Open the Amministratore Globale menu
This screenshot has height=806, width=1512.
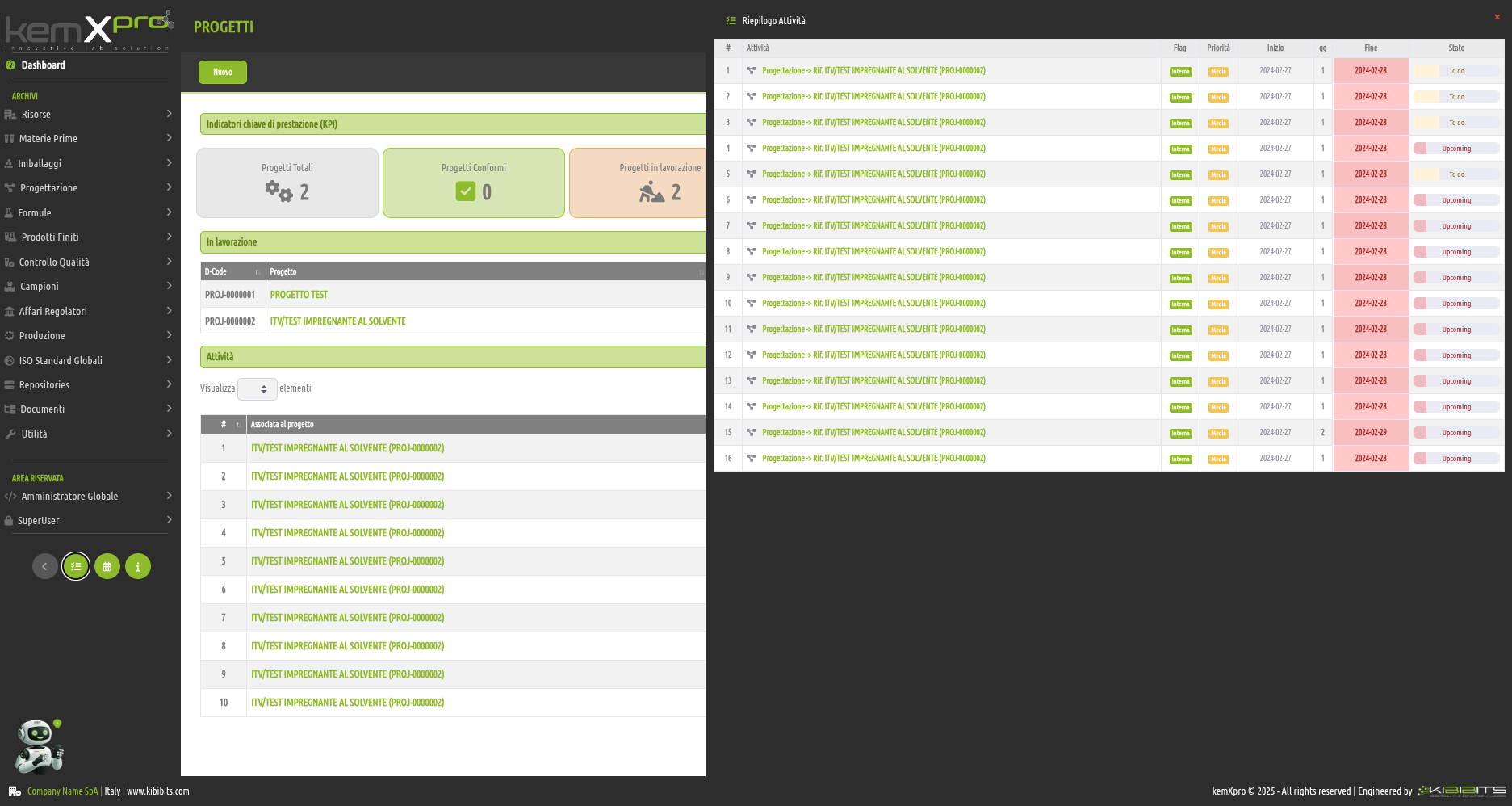pyautogui.click(x=89, y=497)
